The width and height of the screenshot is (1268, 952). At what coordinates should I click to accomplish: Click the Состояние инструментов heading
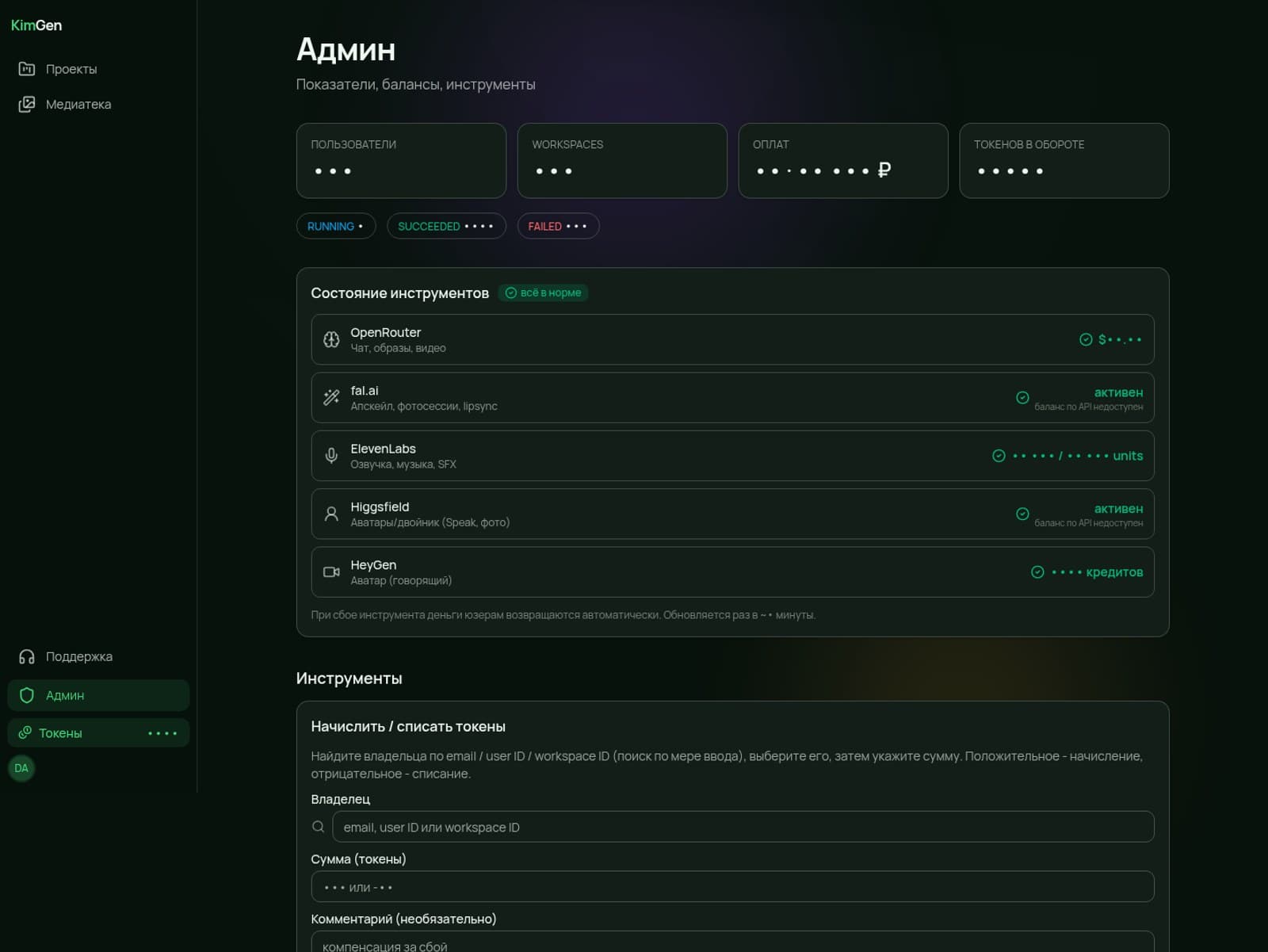(x=399, y=293)
